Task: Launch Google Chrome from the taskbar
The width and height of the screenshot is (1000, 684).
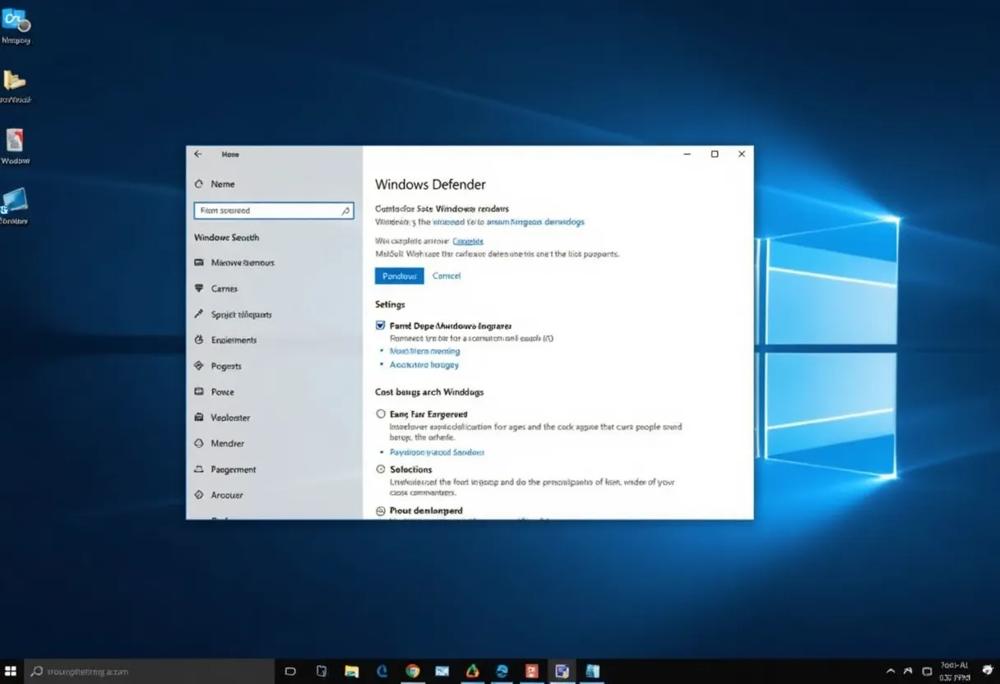Action: (x=413, y=671)
